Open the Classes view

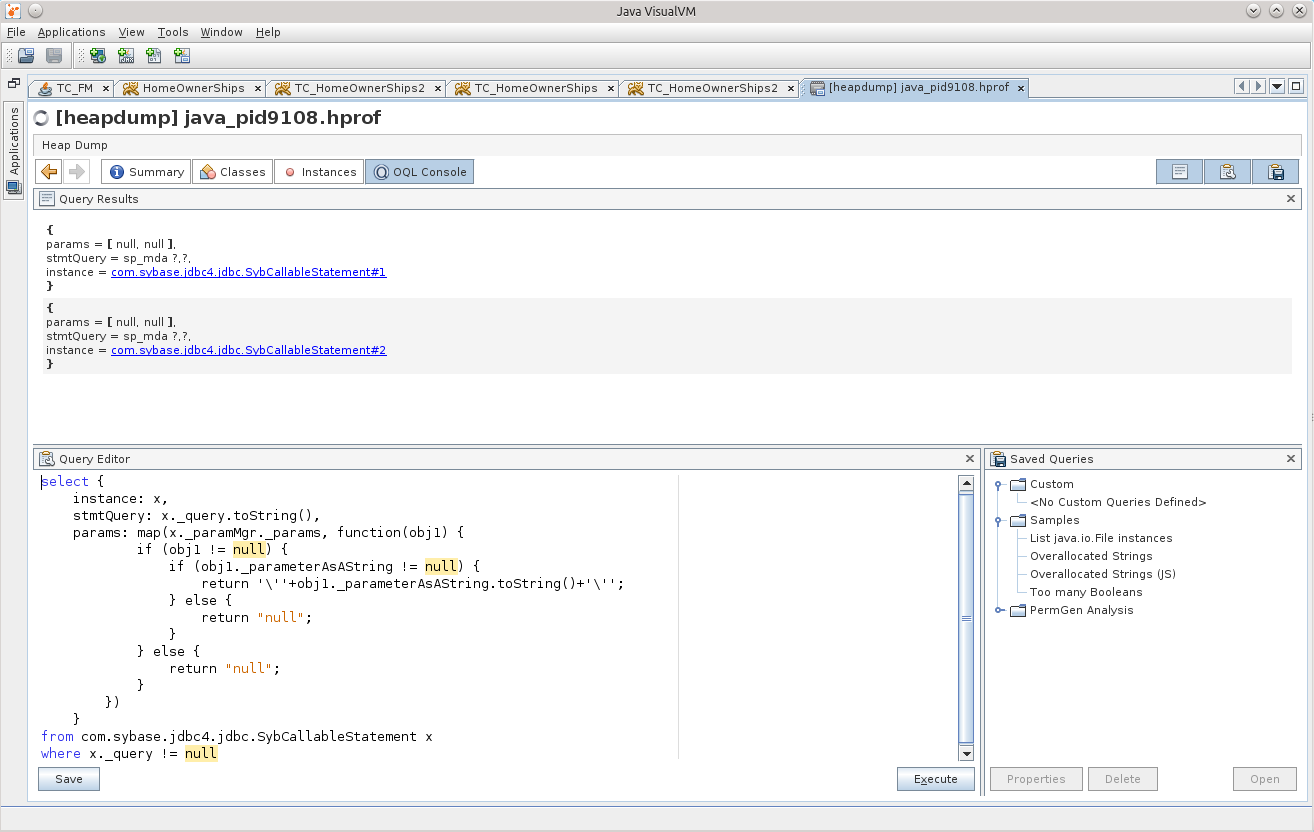tap(234, 172)
